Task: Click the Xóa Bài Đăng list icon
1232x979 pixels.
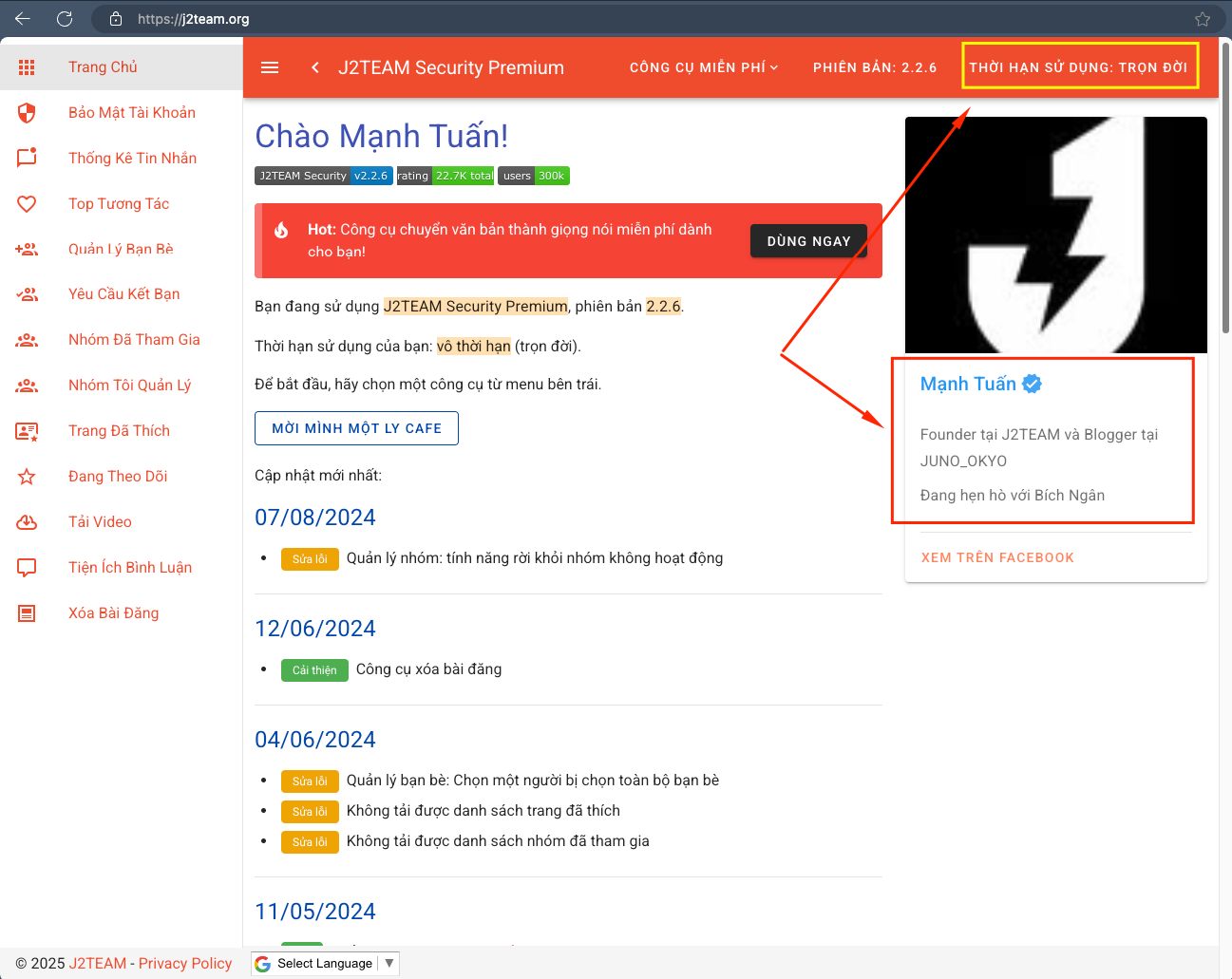Action: coord(27,613)
